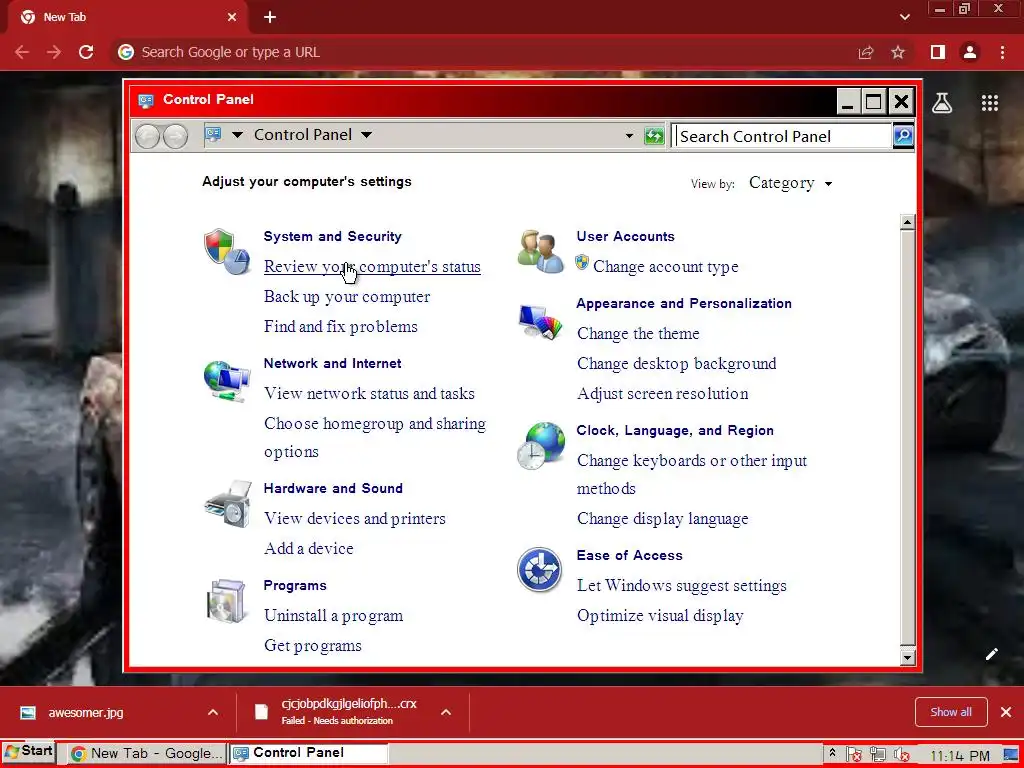Click the customize page pencil icon
Viewport: 1024px width, 768px height.
click(x=991, y=654)
